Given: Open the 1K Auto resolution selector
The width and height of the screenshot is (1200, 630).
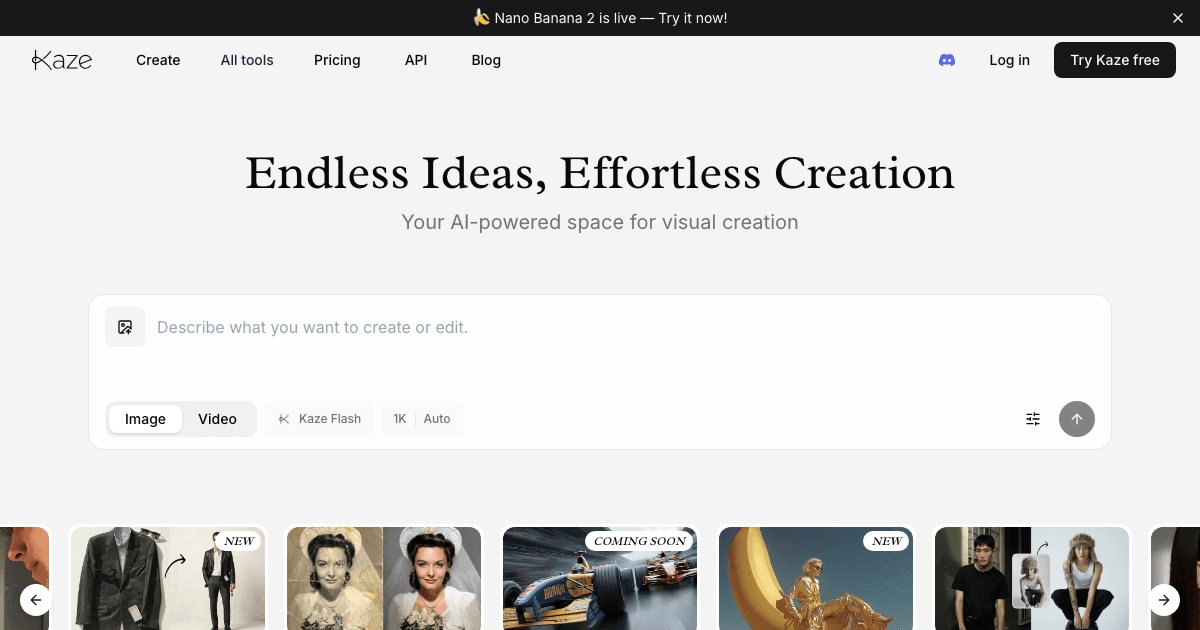Looking at the screenshot, I should pos(422,419).
